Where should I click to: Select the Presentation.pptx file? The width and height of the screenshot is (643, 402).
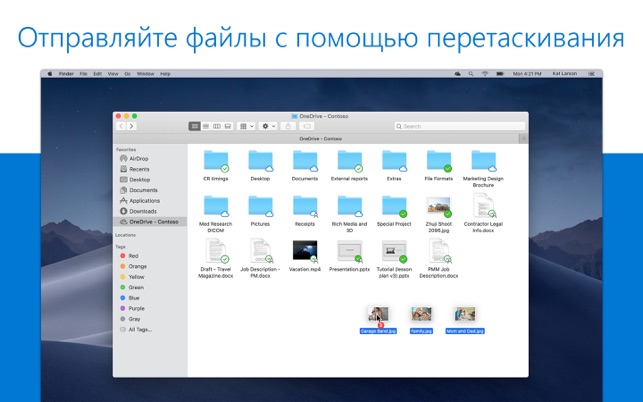click(x=349, y=251)
